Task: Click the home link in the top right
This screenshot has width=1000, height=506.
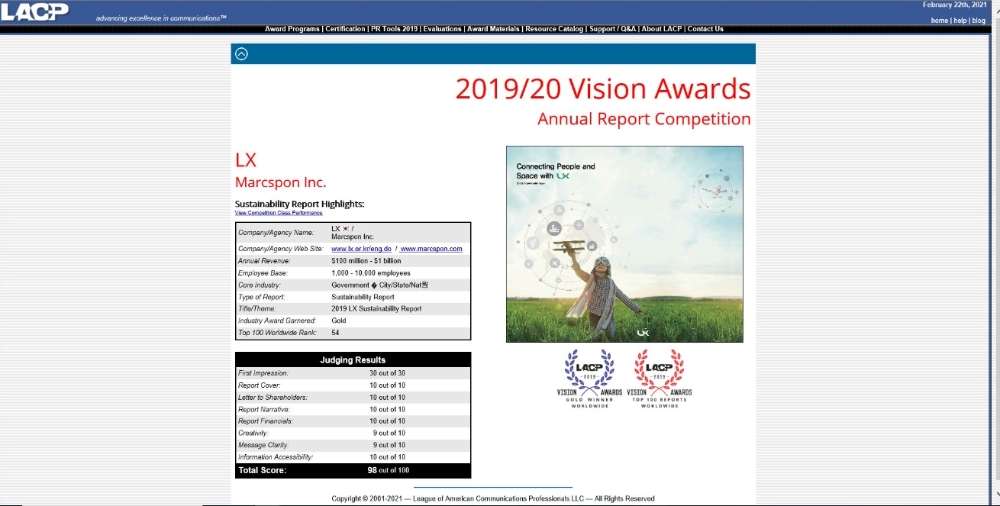Action: tap(939, 20)
